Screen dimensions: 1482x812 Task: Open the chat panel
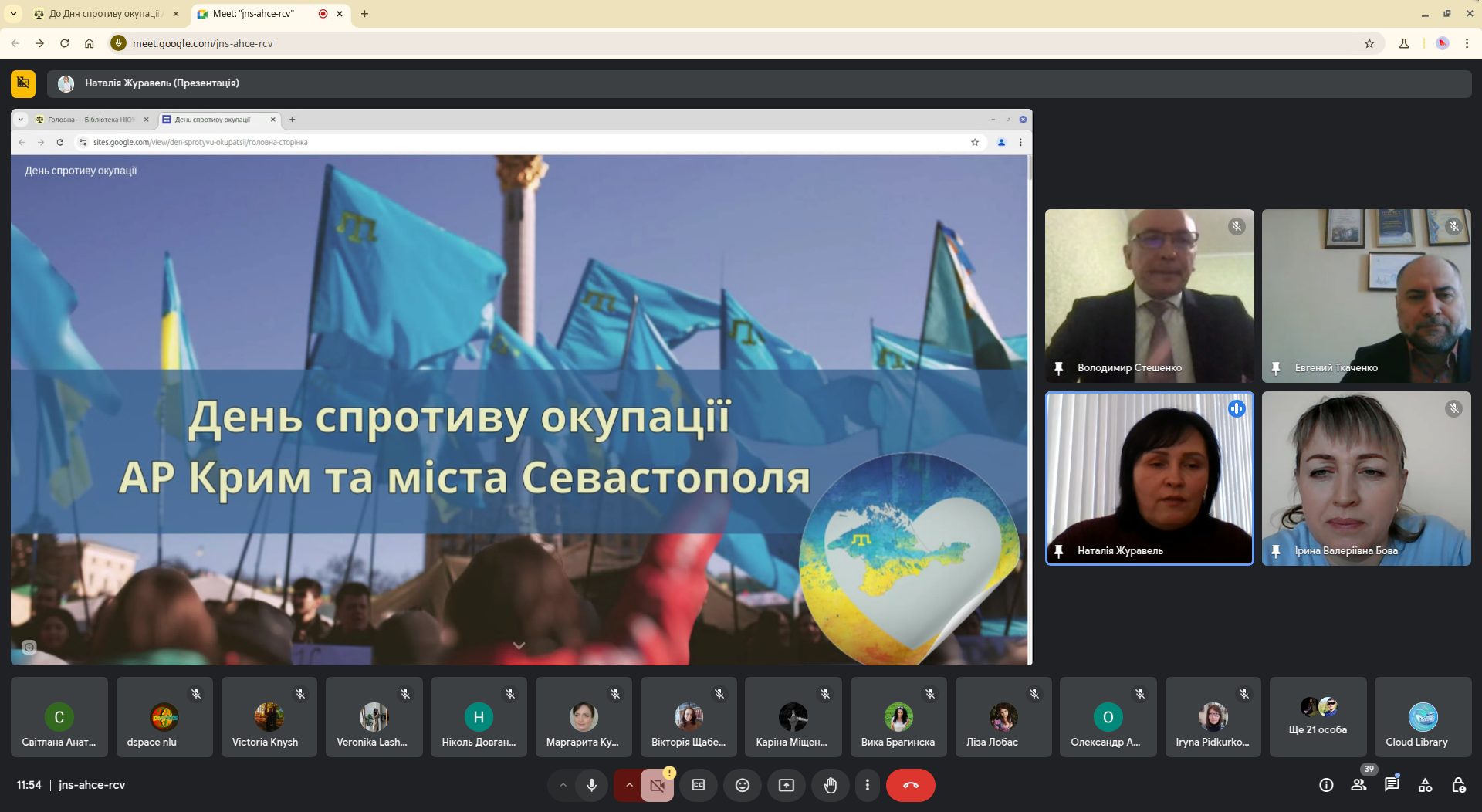pos(1392,785)
